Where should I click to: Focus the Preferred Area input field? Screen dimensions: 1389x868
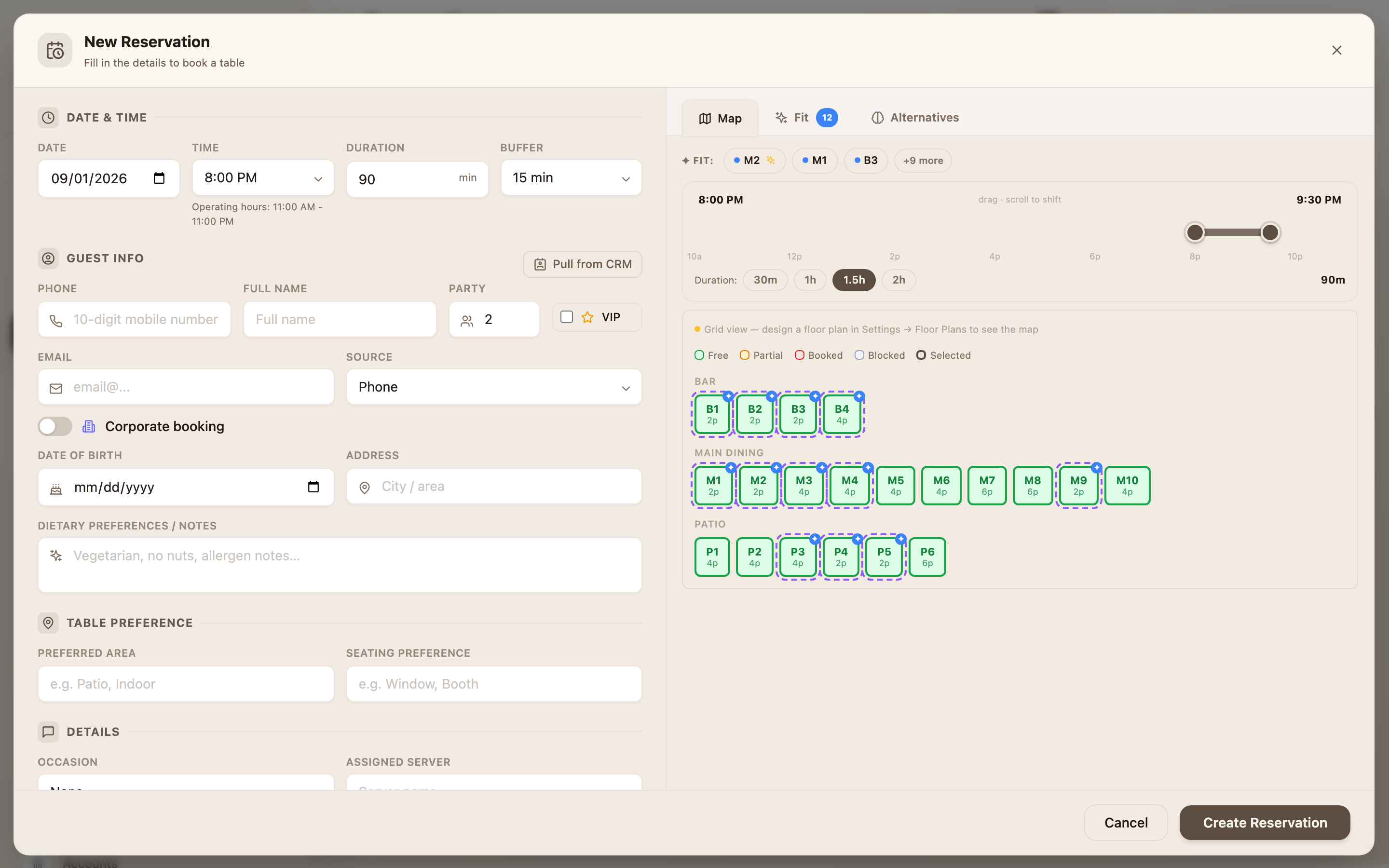(x=186, y=684)
